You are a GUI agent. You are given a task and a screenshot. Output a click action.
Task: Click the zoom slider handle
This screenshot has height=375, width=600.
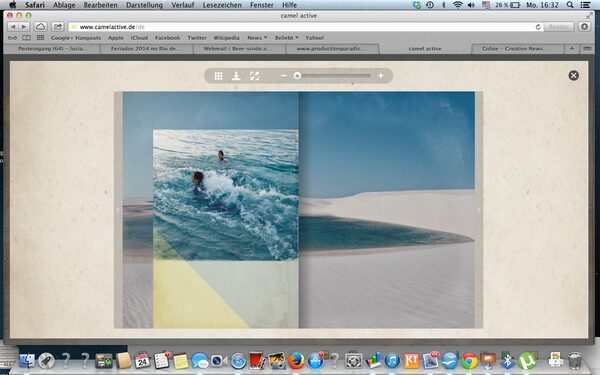coord(297,76)
